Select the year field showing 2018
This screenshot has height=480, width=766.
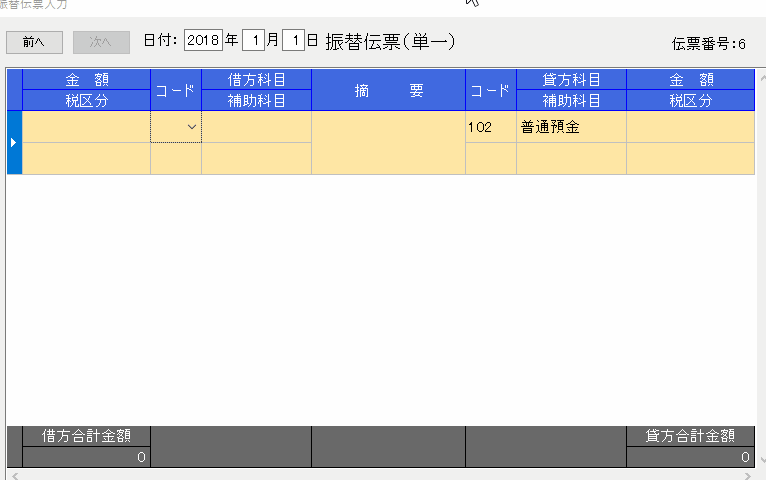pos(203,41)
